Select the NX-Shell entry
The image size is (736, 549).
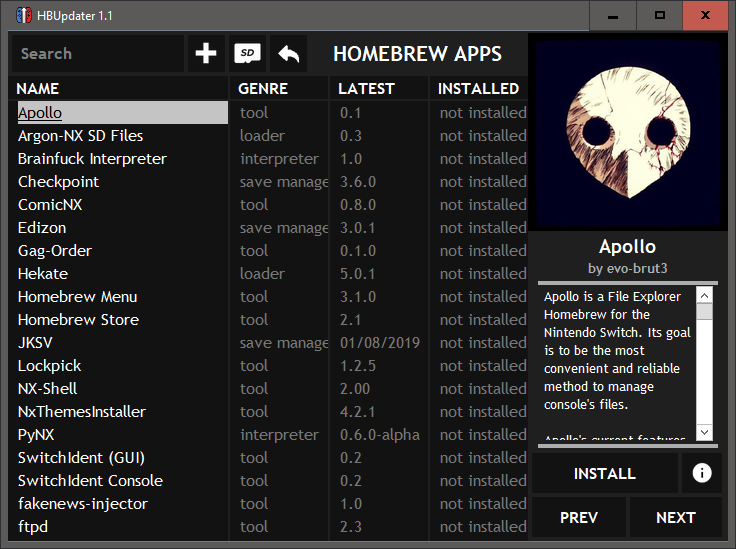coord(48,389)
